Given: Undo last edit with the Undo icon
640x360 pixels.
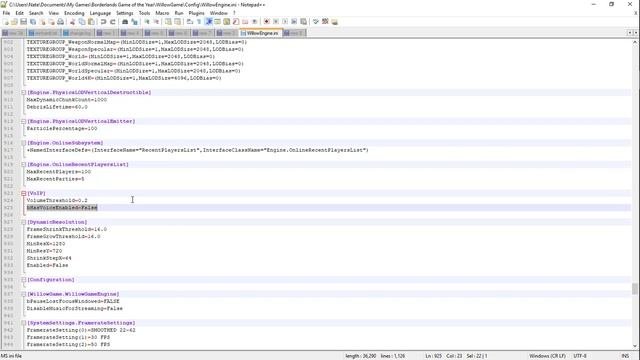Looking at the screenshot, I should point(103,22).
